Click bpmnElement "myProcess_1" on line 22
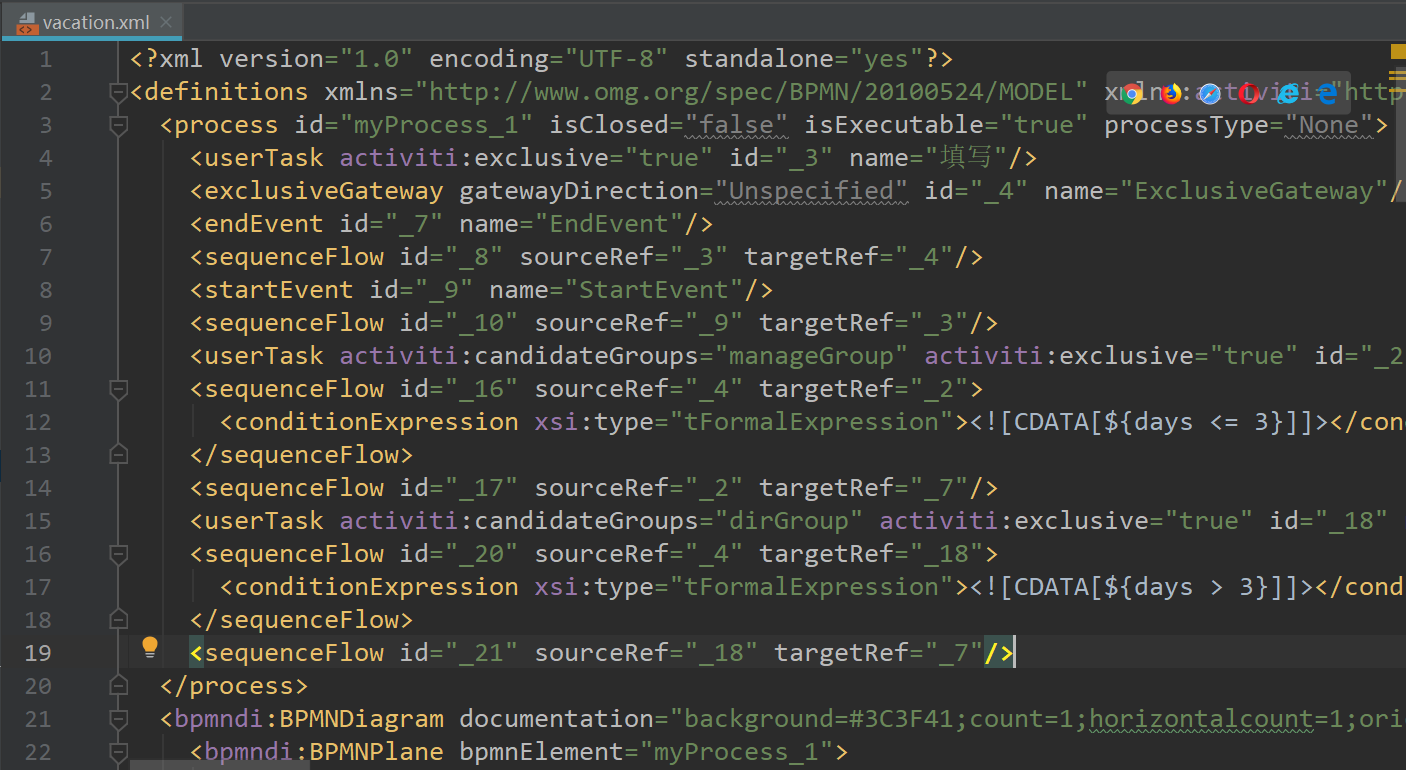 pos(735,752)
